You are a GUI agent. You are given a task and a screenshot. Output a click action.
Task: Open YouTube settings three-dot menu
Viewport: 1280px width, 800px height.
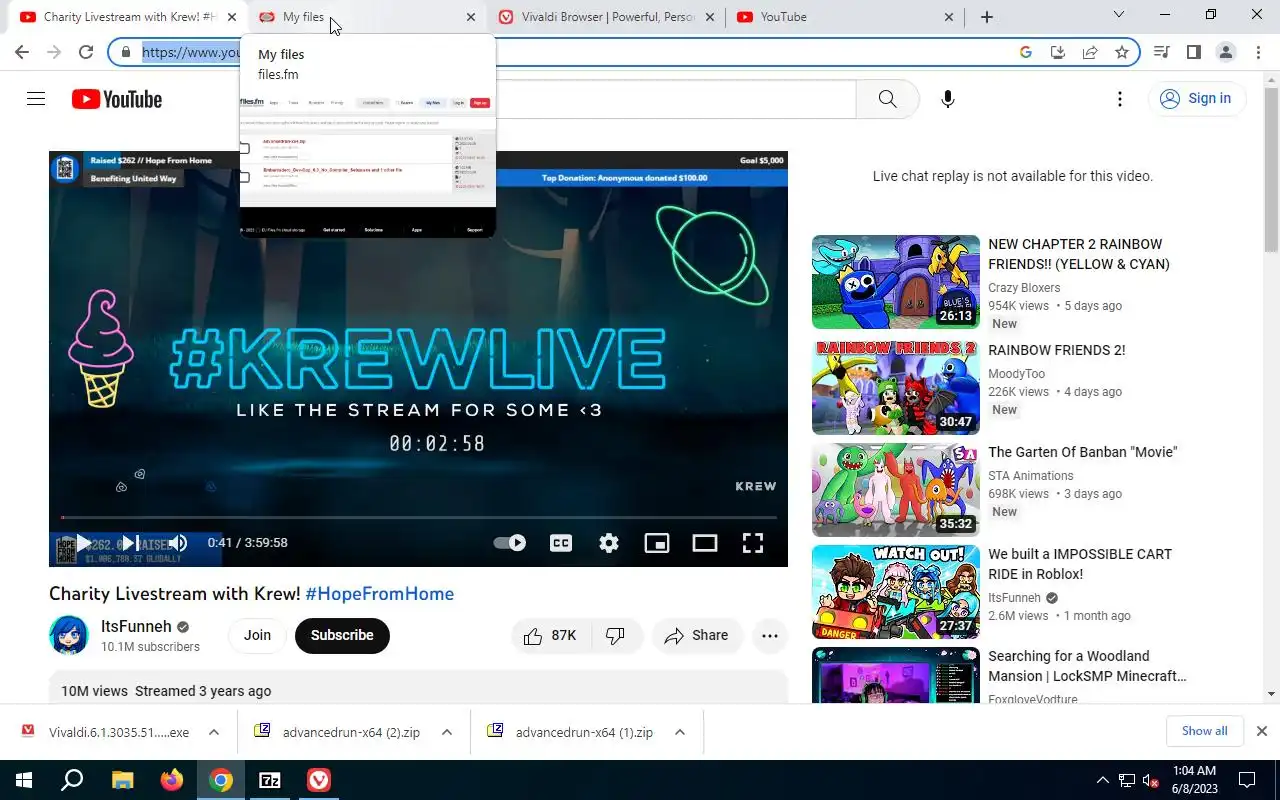(x=1120, y=98)
